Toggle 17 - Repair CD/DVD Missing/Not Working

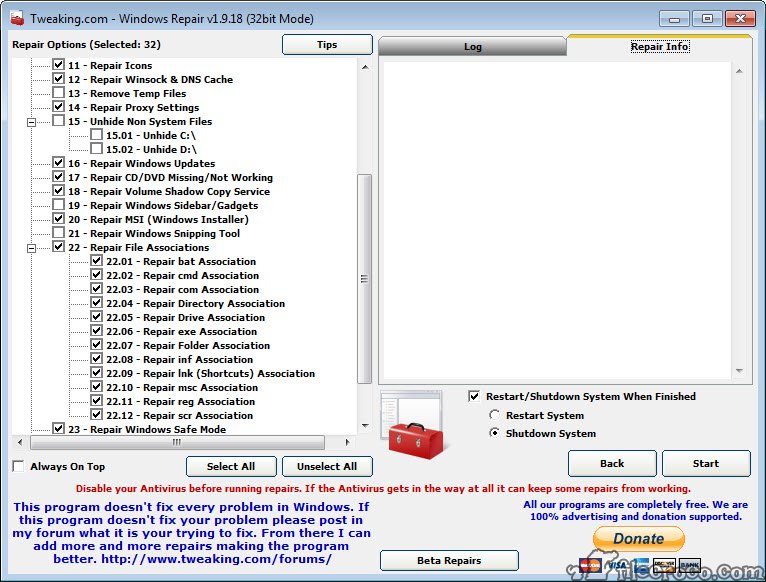click(x=59, y=177)
